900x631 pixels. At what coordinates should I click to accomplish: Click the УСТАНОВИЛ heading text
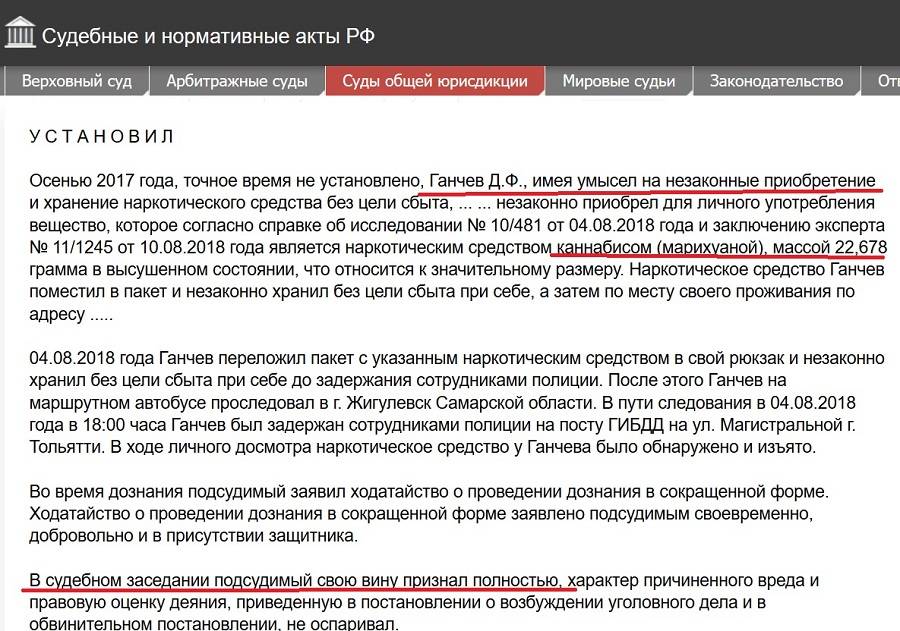pyautogui.click(x=102, y=136)
